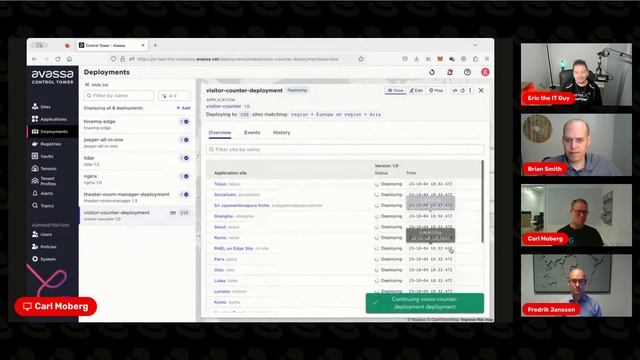Viewport: 640px width, 360px height.
Task: Click the refresh icon in the Avassa header
Action: pos(432,72)
